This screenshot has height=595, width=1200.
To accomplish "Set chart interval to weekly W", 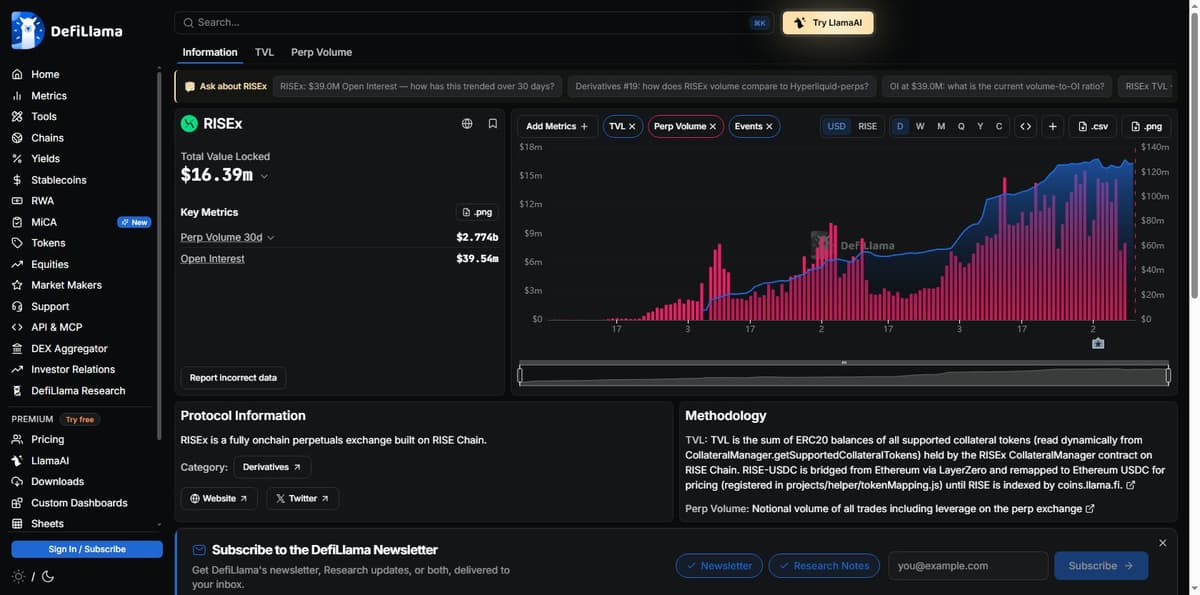I will [920, 126].
